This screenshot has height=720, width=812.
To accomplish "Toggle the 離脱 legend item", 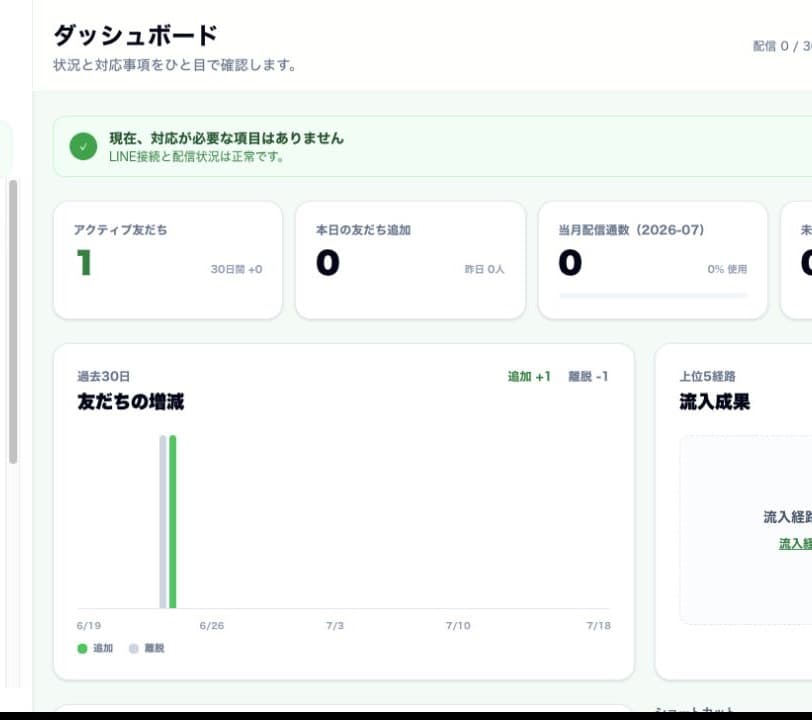I will click(x=147, y=648).
